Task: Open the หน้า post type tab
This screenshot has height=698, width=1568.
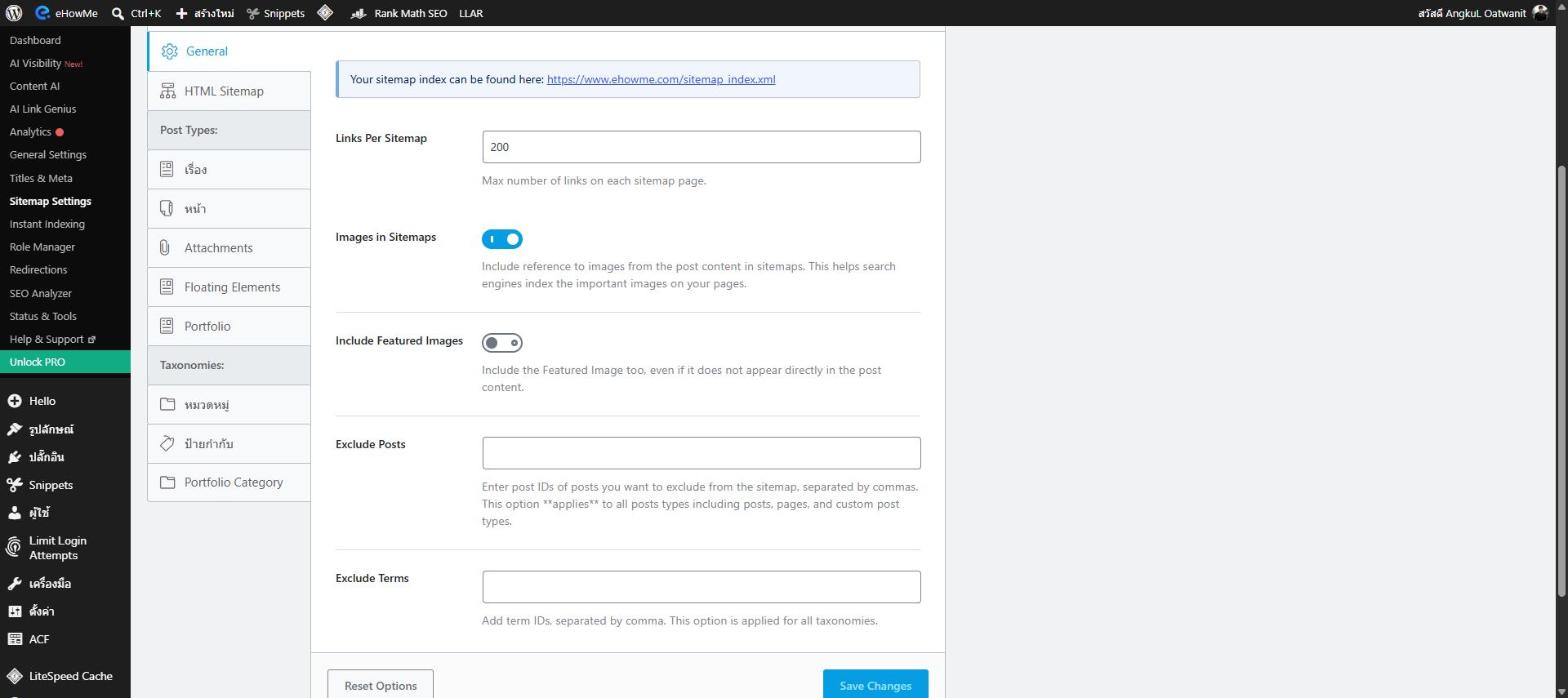Action: 229,208
